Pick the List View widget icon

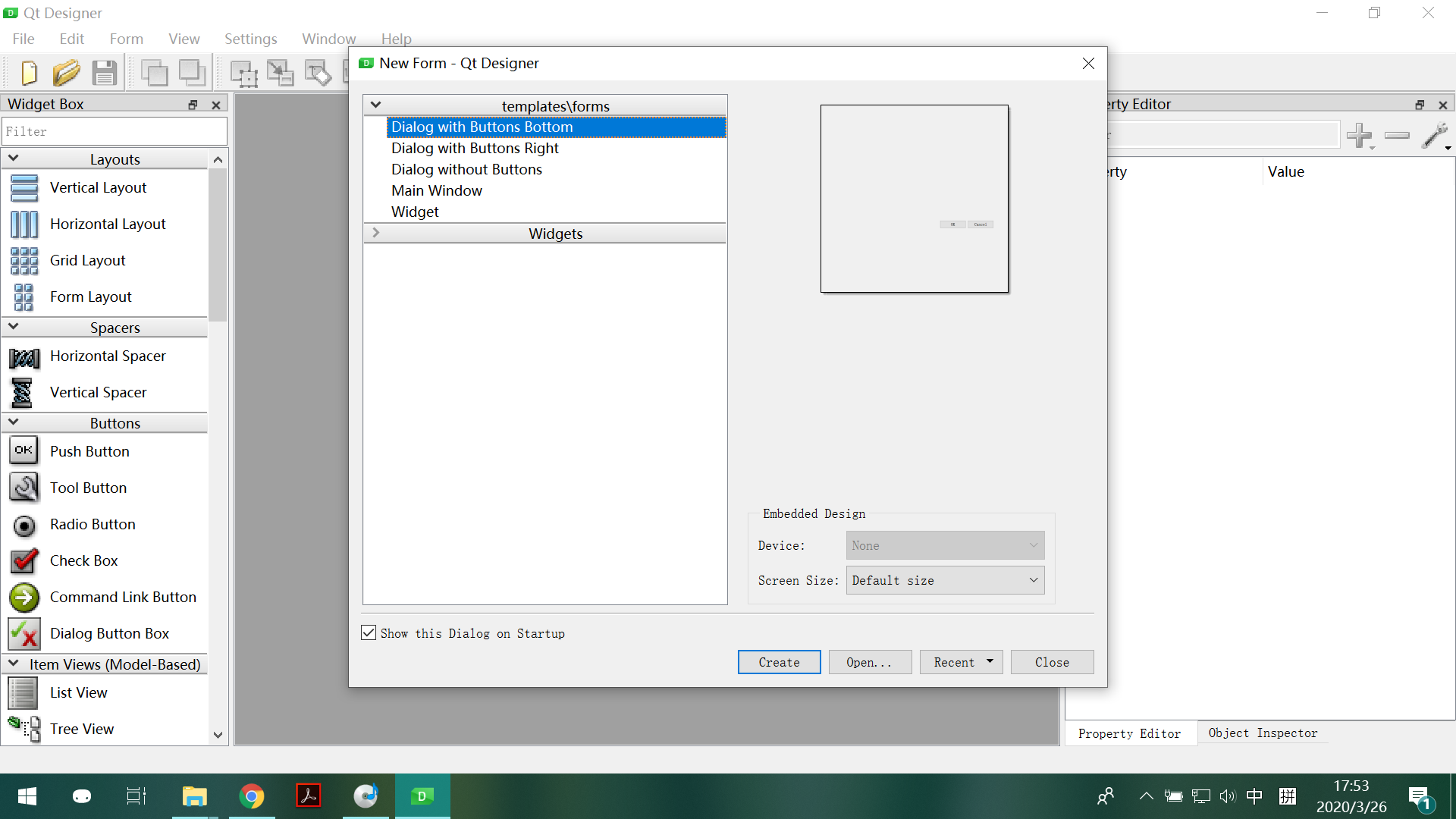(x=23, y=693)
